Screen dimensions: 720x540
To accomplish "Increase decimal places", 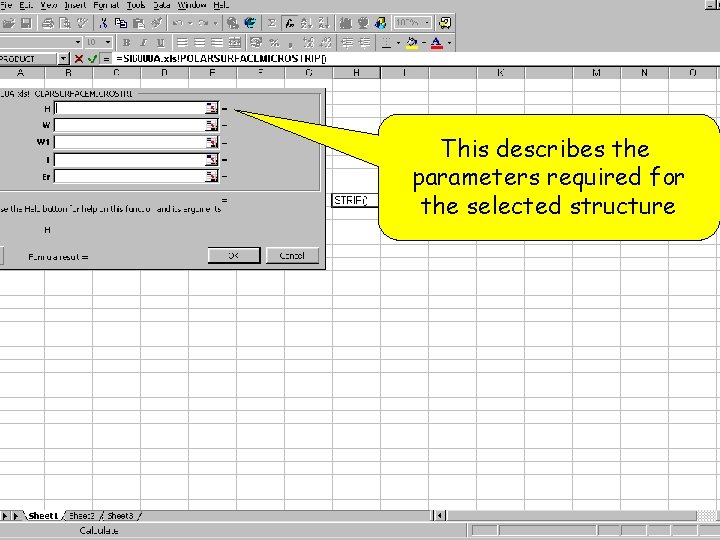I will point(309,43).
